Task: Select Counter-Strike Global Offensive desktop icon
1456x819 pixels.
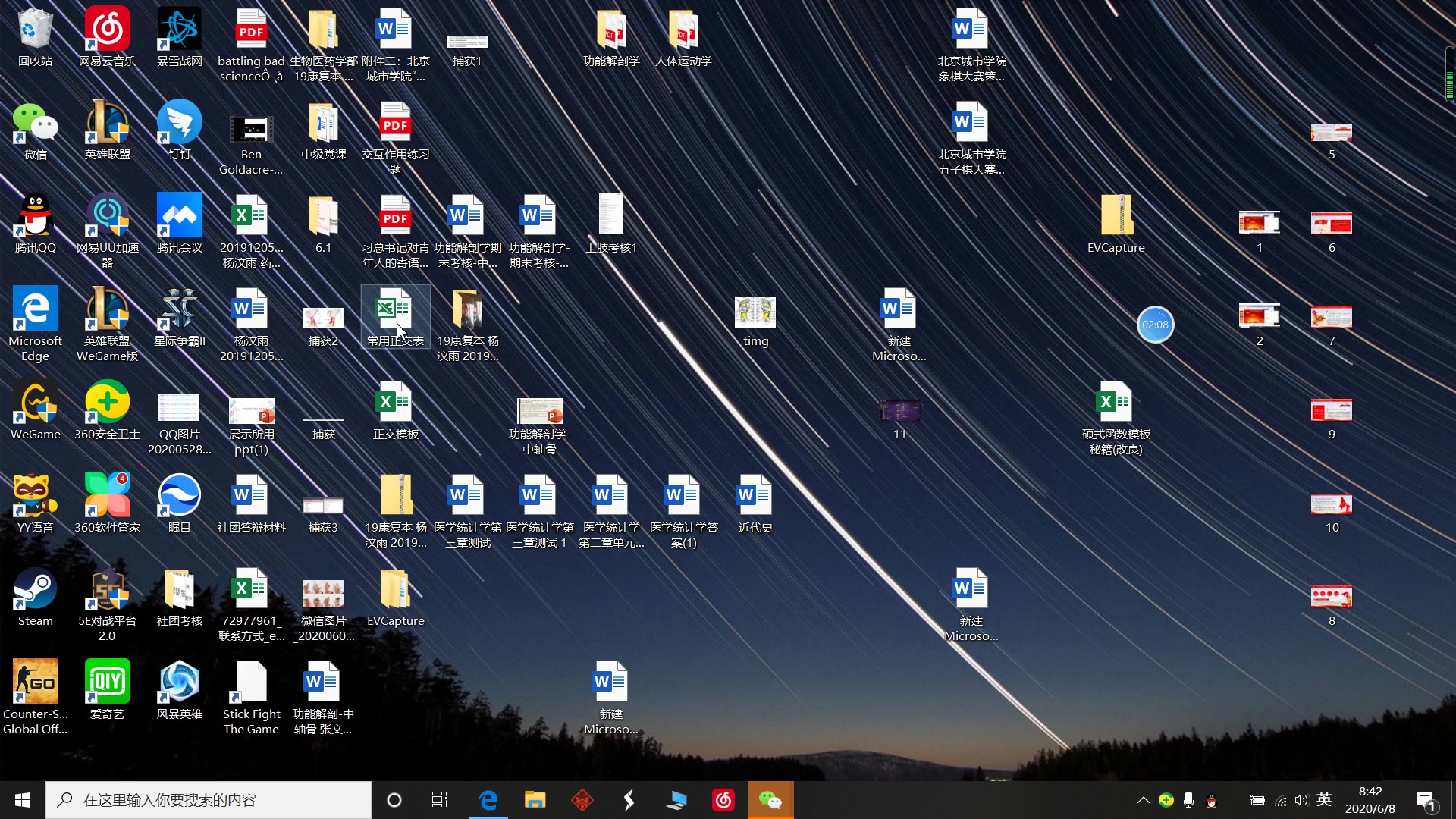Action: (35, 698)
